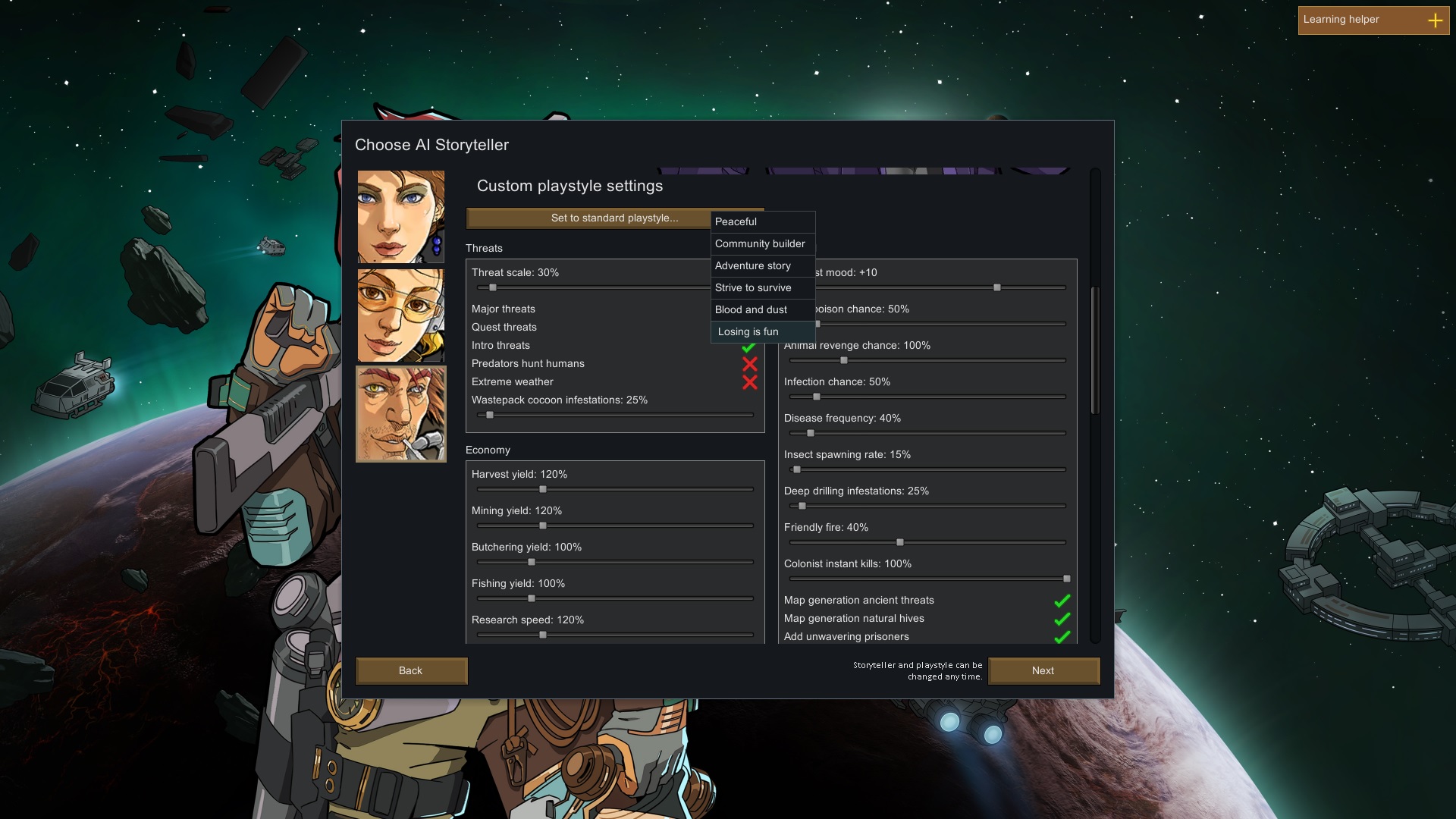Choose Community builder playstyle option
Viewport: 1456px width, 819px height.
(x=763, y=243)
